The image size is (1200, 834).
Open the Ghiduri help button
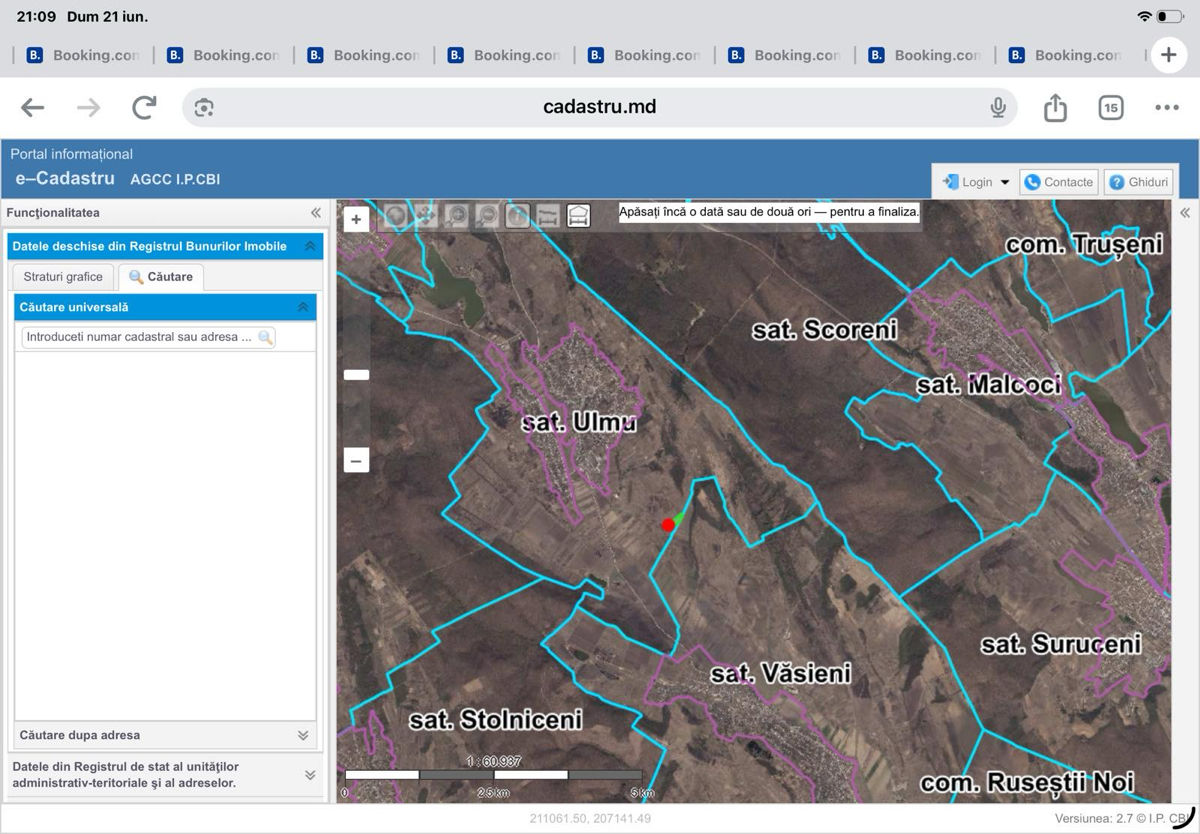tap(1139, 182)
